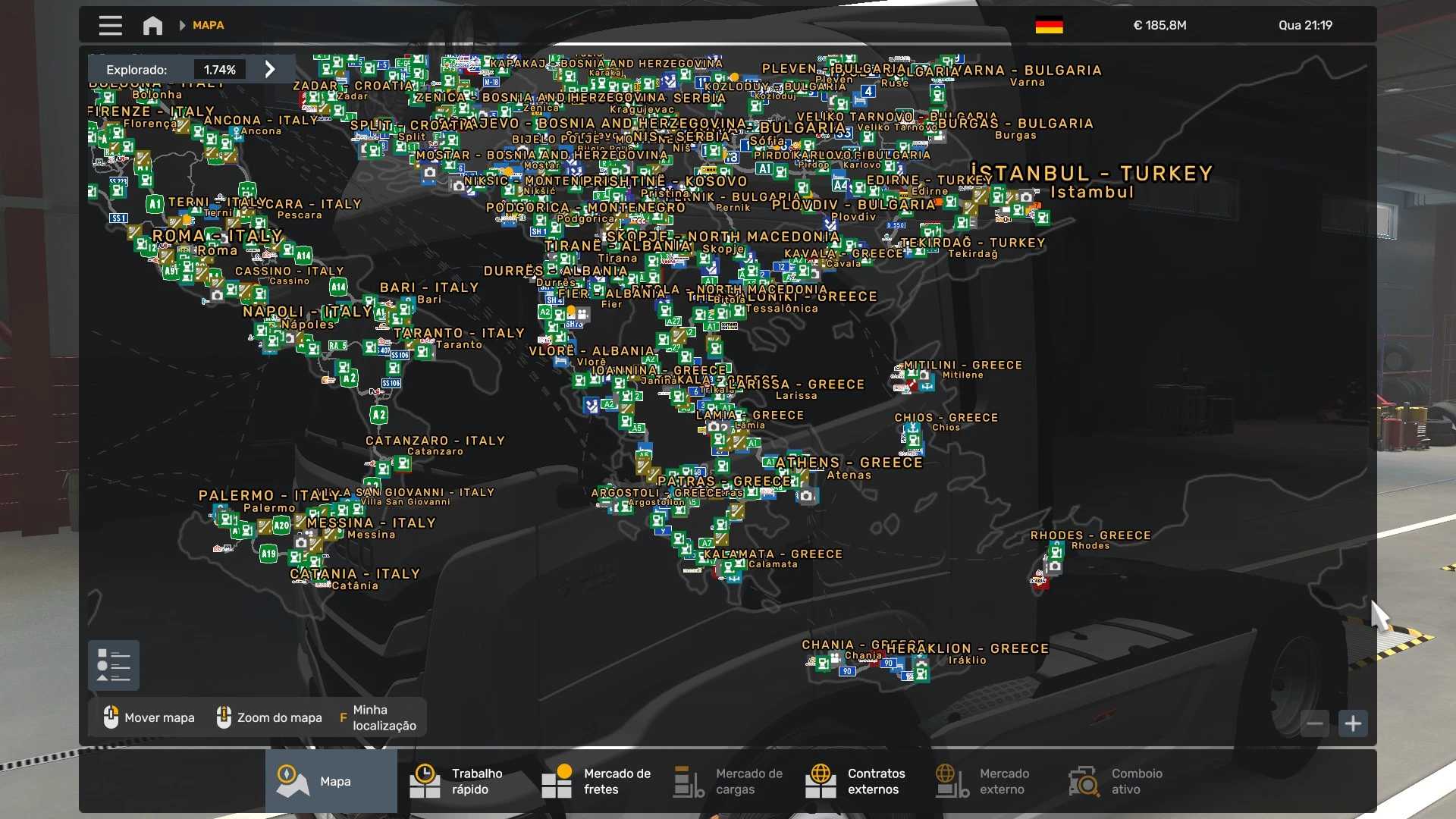
Task: Click the Istanbul city label on map
Action: [1092, 174]
